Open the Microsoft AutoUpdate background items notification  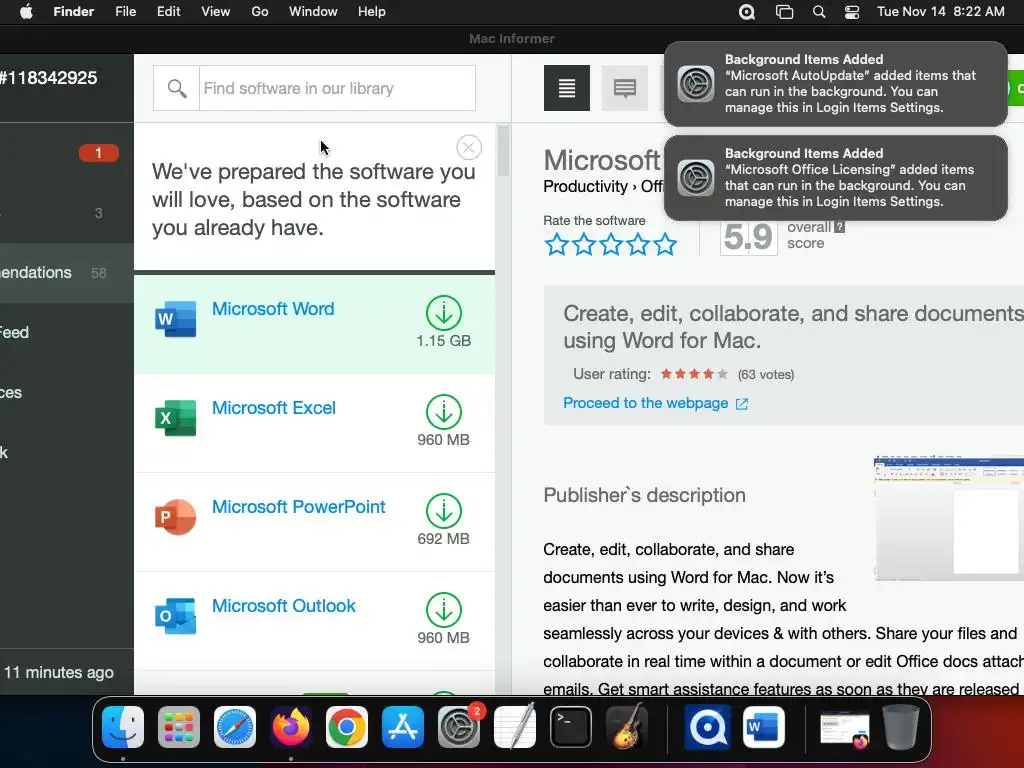pos(835,84)
